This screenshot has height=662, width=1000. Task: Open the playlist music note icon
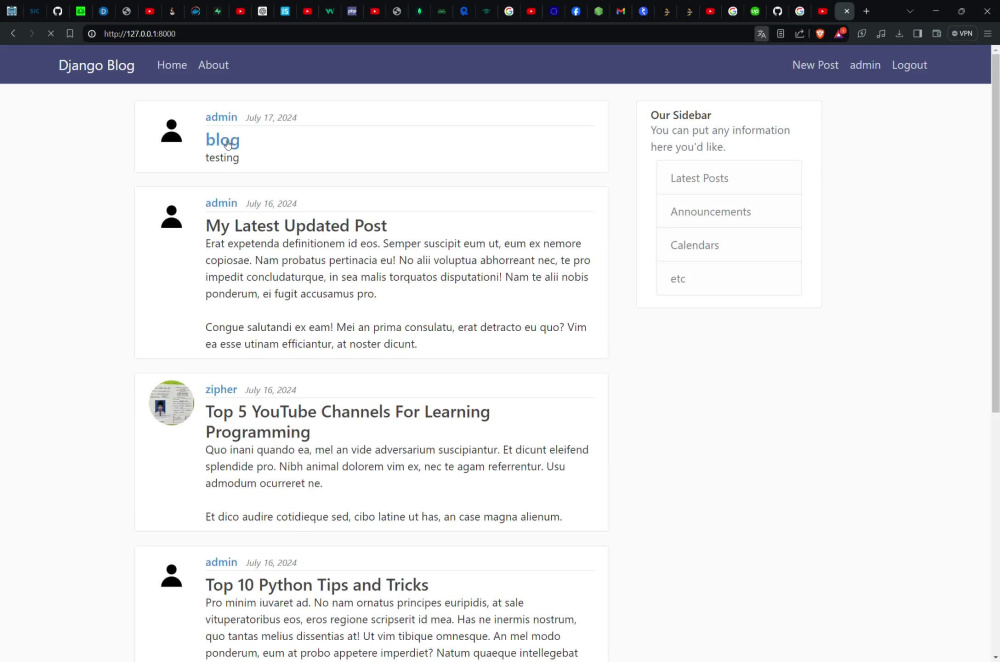point(881,34)
